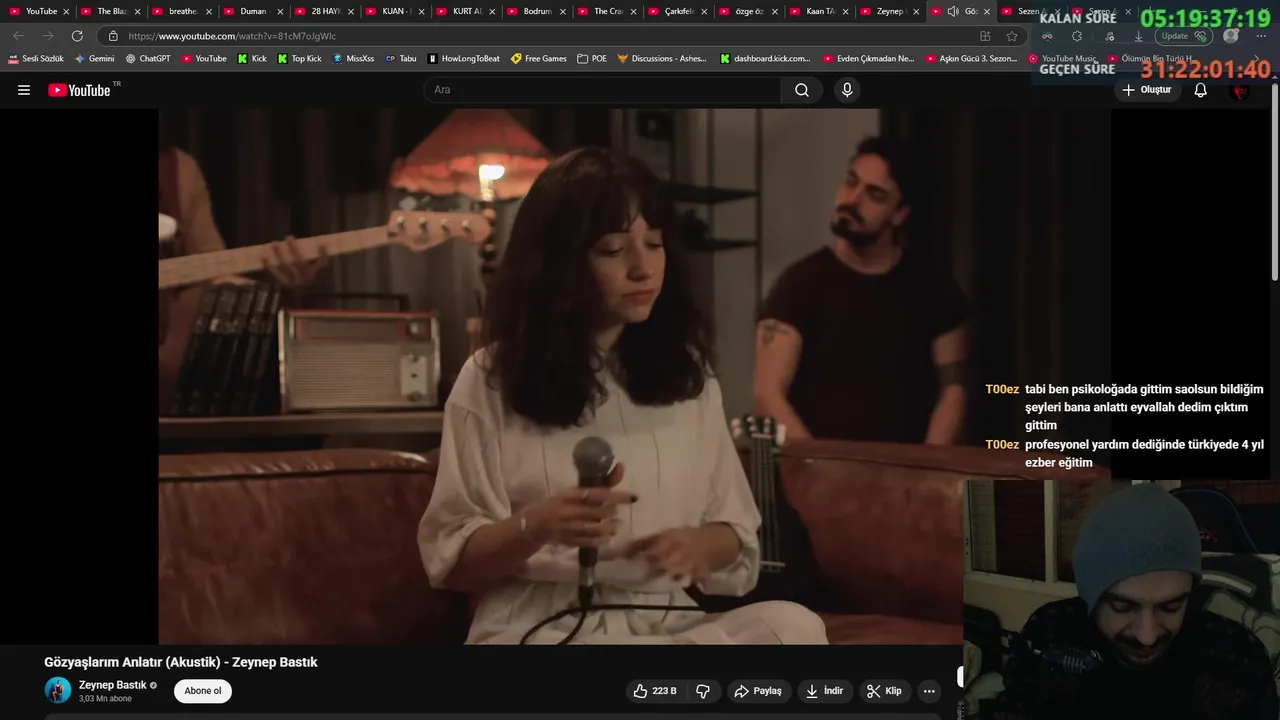The image size is (1280, 720).
Task: Reload the page with the refresh icon
Action: pyautogui.click(x=77, y=36)
